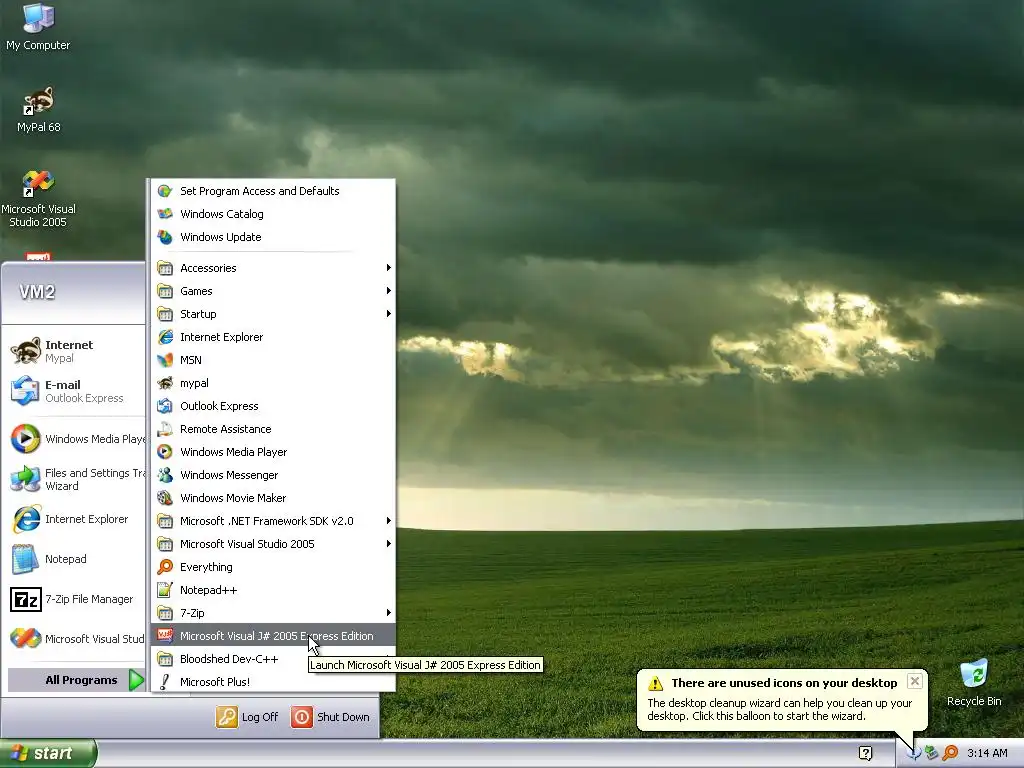Expand Bloodshed Dev-C++ folder
Screen dimensions: 1024x768
pos(274,659)
